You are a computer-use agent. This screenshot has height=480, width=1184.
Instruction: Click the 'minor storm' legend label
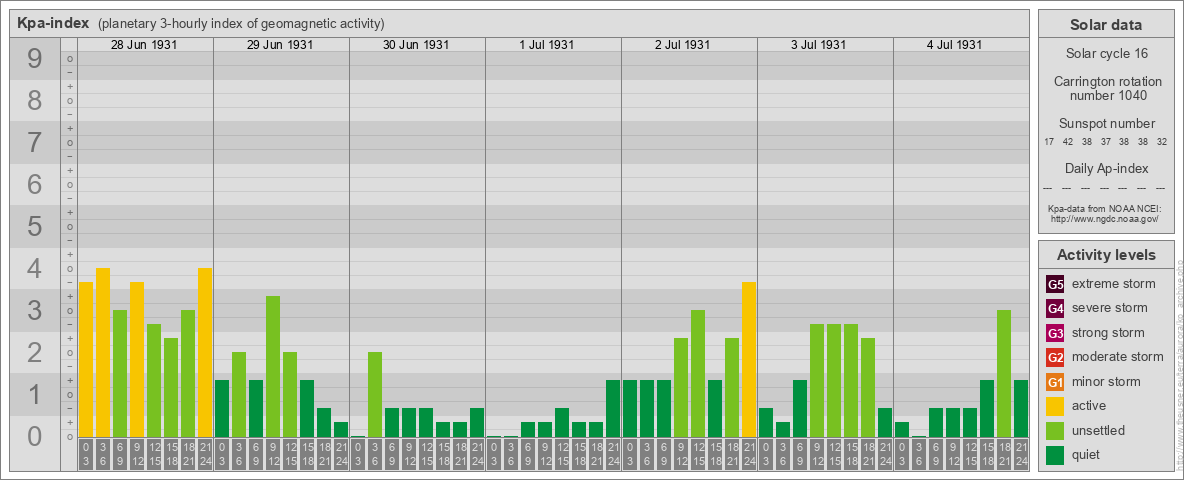1106,381
